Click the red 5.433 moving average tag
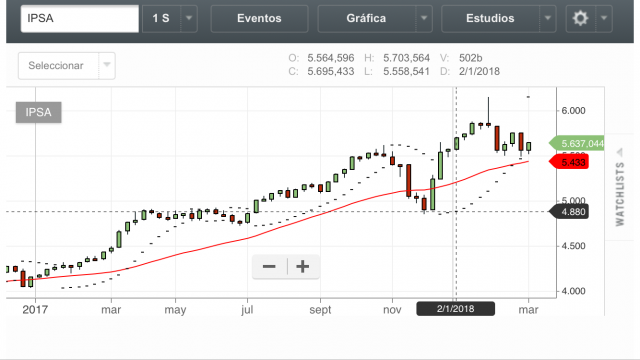Viewport: 640px width, 360px height. point(569,162)
